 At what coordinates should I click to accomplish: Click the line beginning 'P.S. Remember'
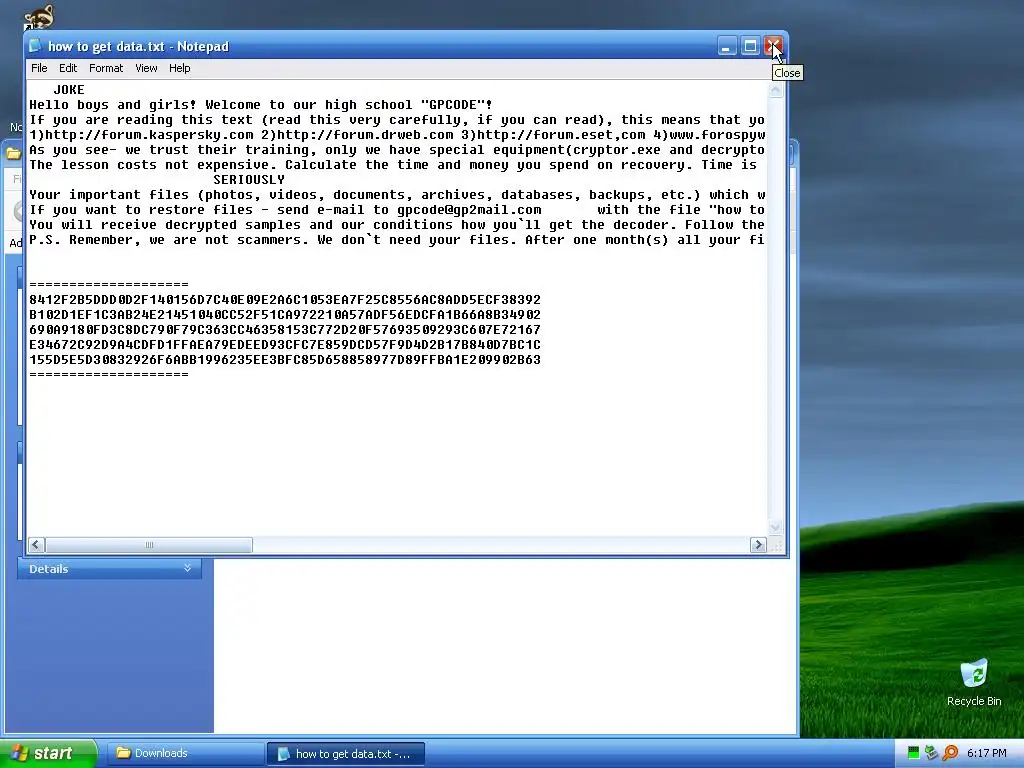397,240
